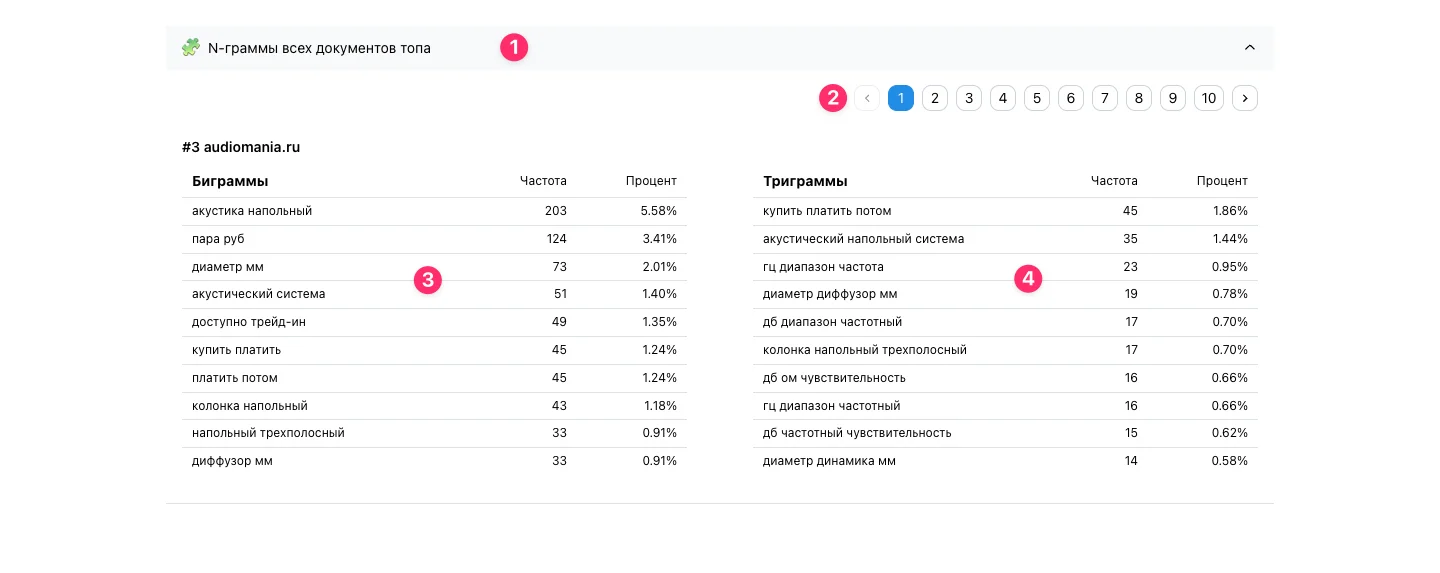Select the 'платить потом' bigram row

[434, 378]
